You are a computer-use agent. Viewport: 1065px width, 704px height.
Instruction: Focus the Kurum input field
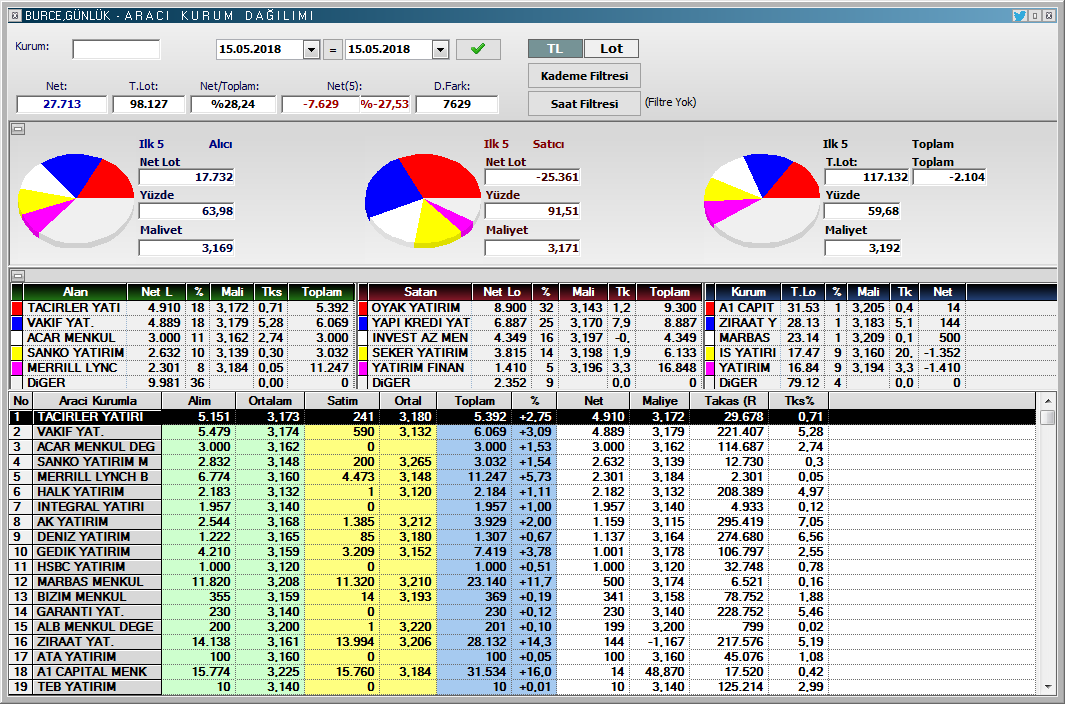[x=116, y=49]
